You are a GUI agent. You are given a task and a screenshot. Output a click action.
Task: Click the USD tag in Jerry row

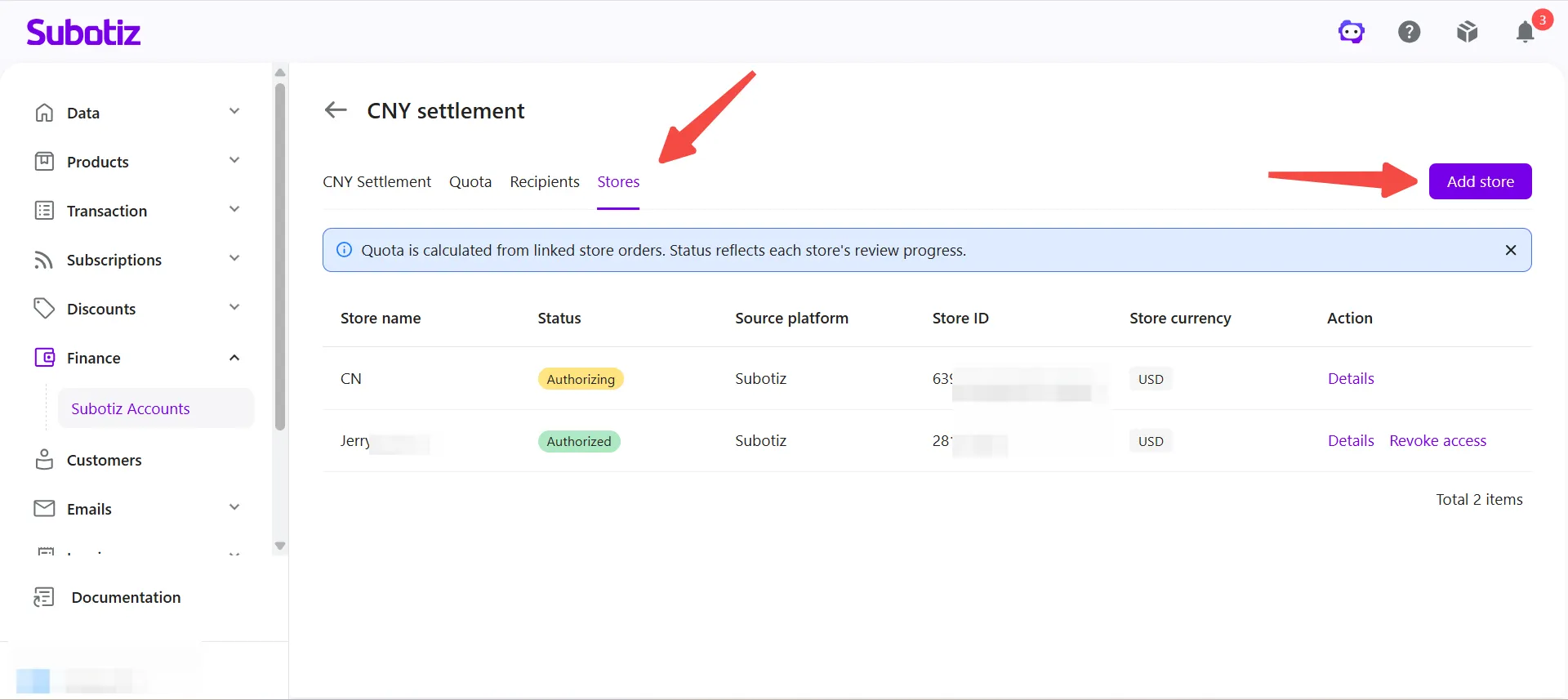point(1151,441)
